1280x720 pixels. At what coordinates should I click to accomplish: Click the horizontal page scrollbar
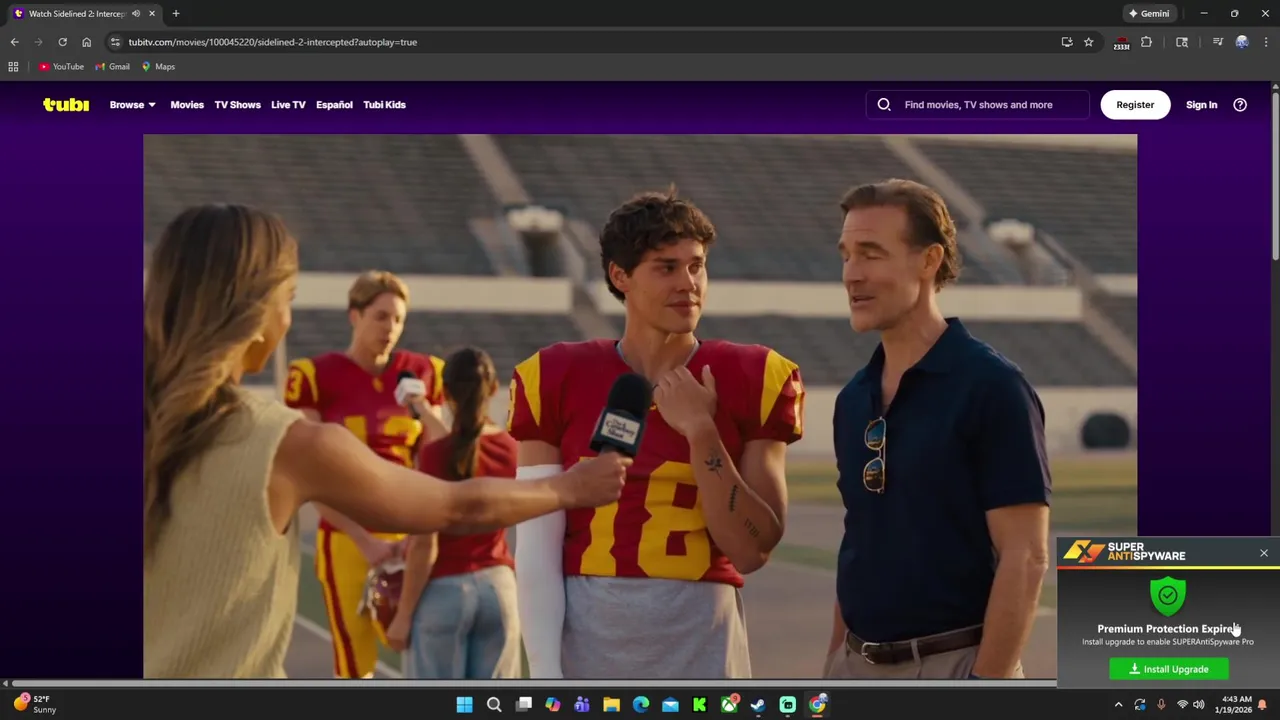[532, 684]
